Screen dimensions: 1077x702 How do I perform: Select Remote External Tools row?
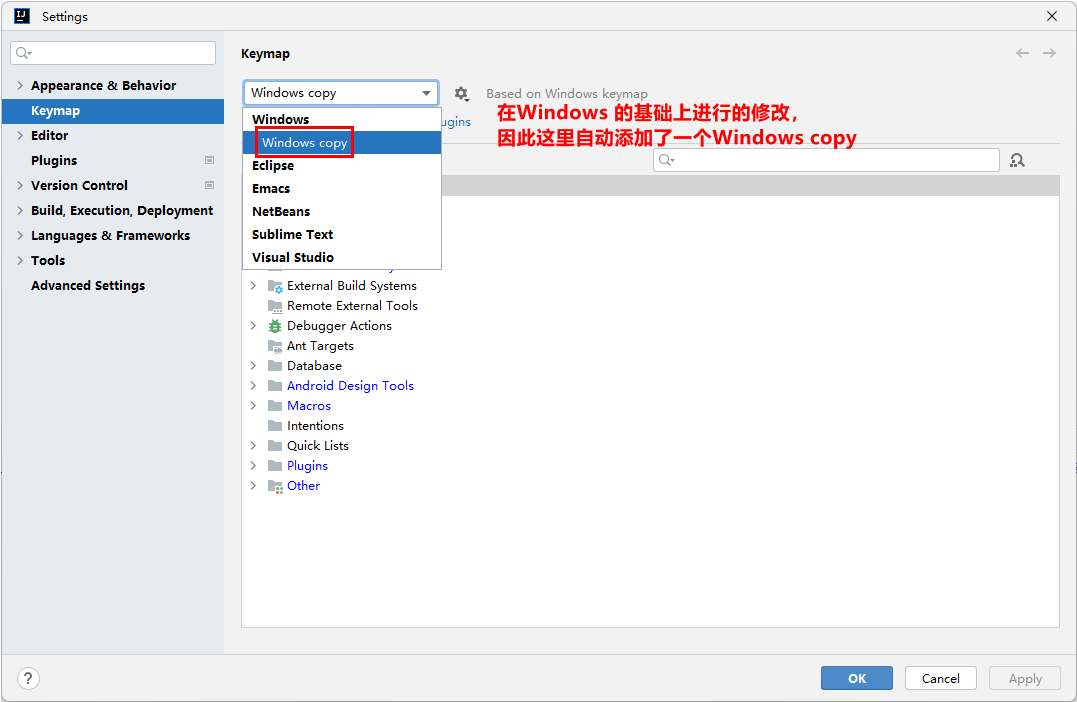(650, 306)
